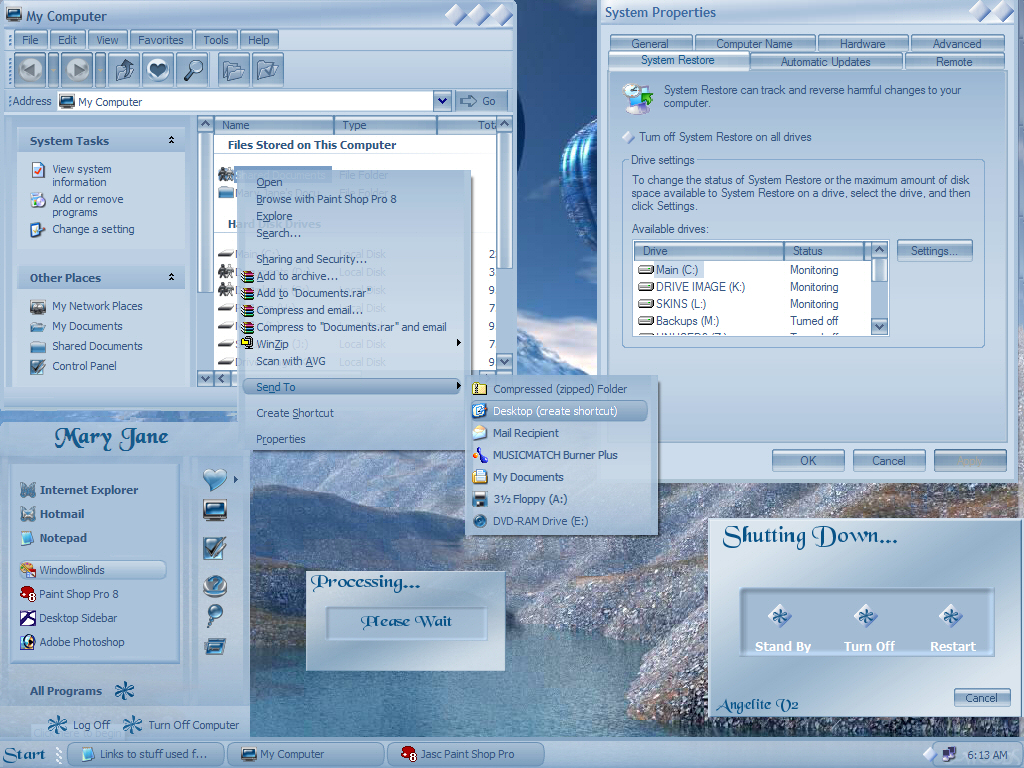
Task: Click the Start button
Action: (x=25, y=754)
